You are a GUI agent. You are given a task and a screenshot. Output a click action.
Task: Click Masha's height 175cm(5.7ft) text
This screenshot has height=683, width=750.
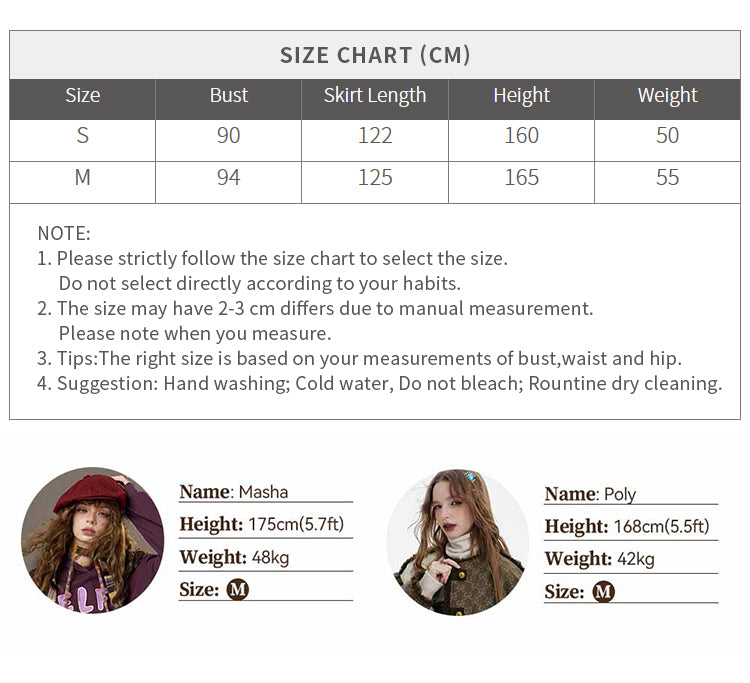[296, 524]
